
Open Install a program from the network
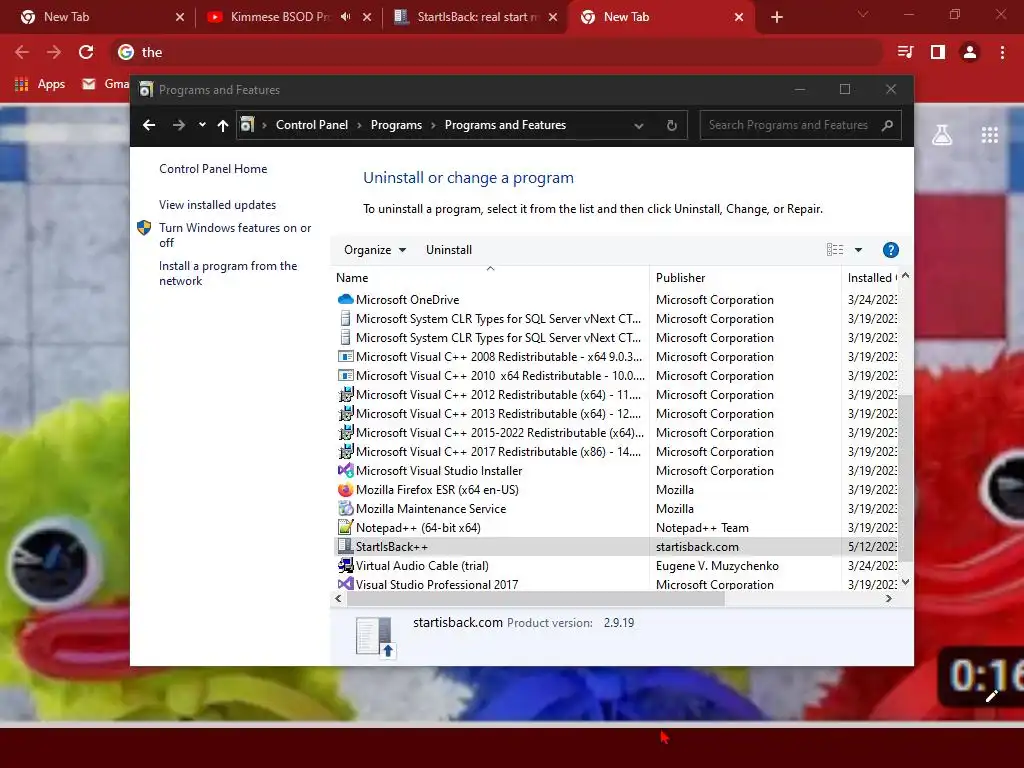(x=228, y=273)
